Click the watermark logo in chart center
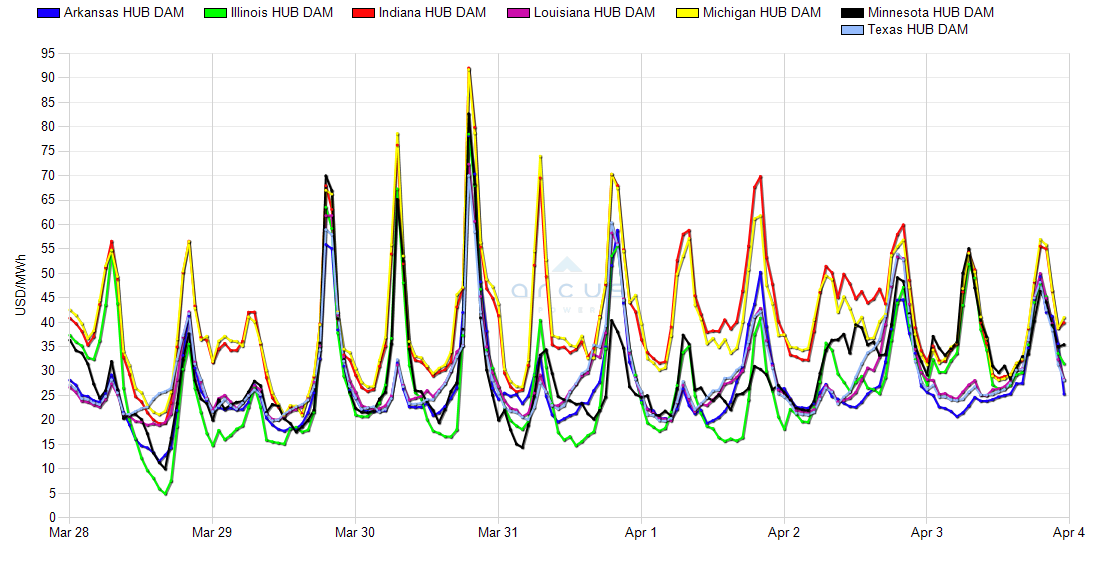The width and height of the screenshot is (1100, 570). click(x=568, y=283)
